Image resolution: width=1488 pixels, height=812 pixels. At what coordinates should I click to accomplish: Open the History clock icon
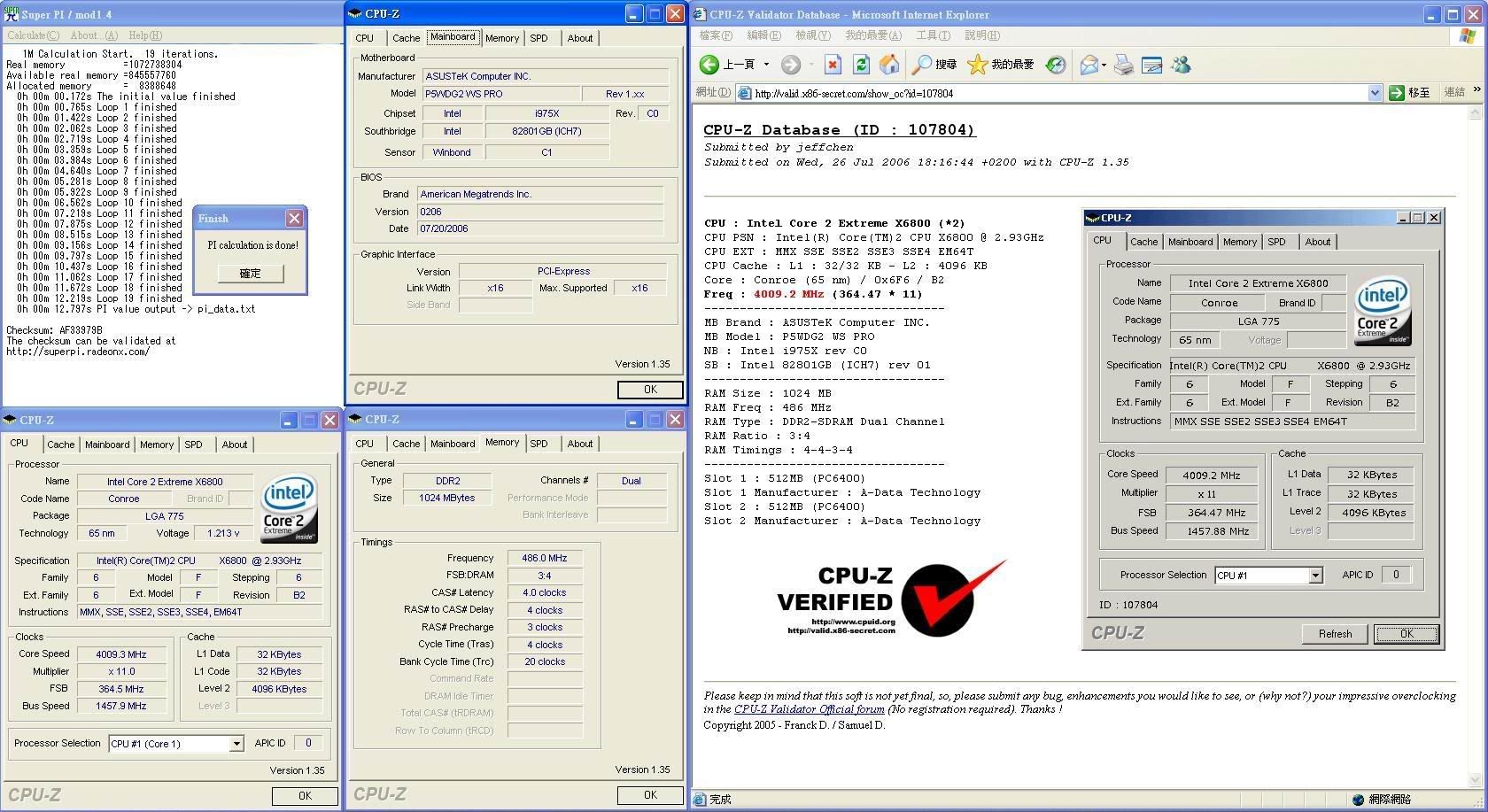click(1056, 65)
